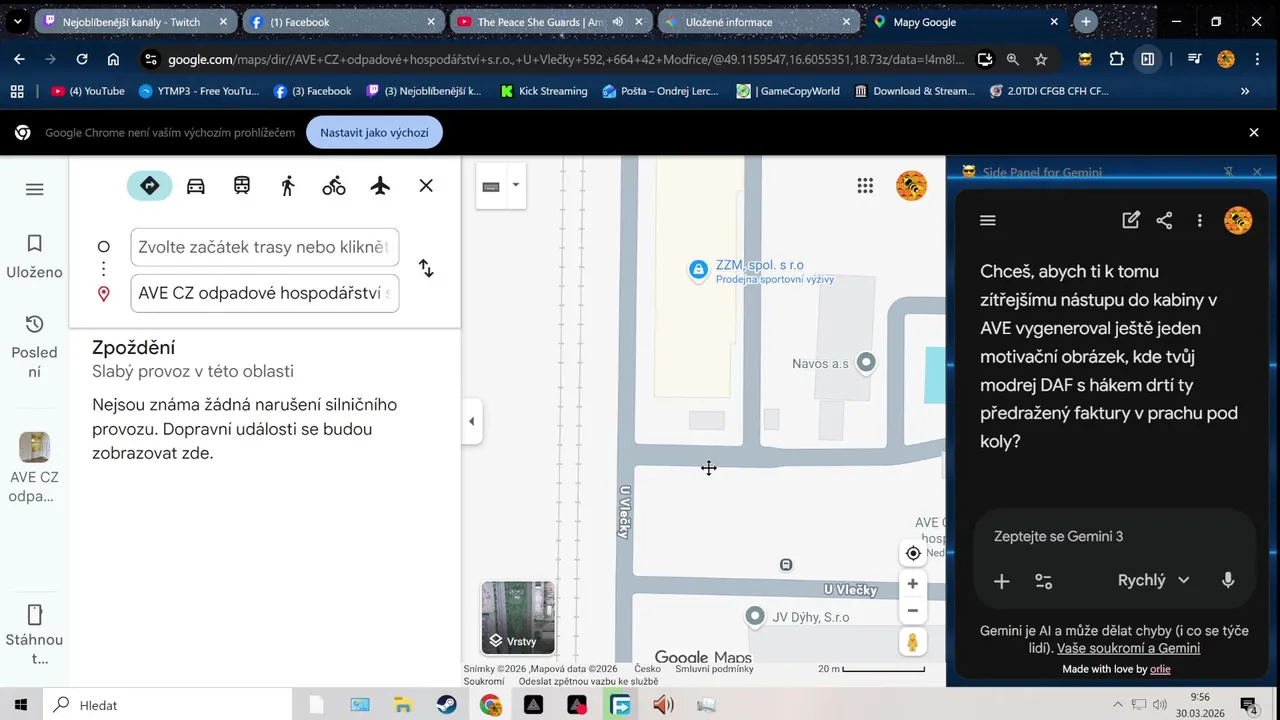Open the AVE CZ odpa... recent place thumbnail
The width and height of the screenshot is (1280, 720).
click(x=35, y=468)
